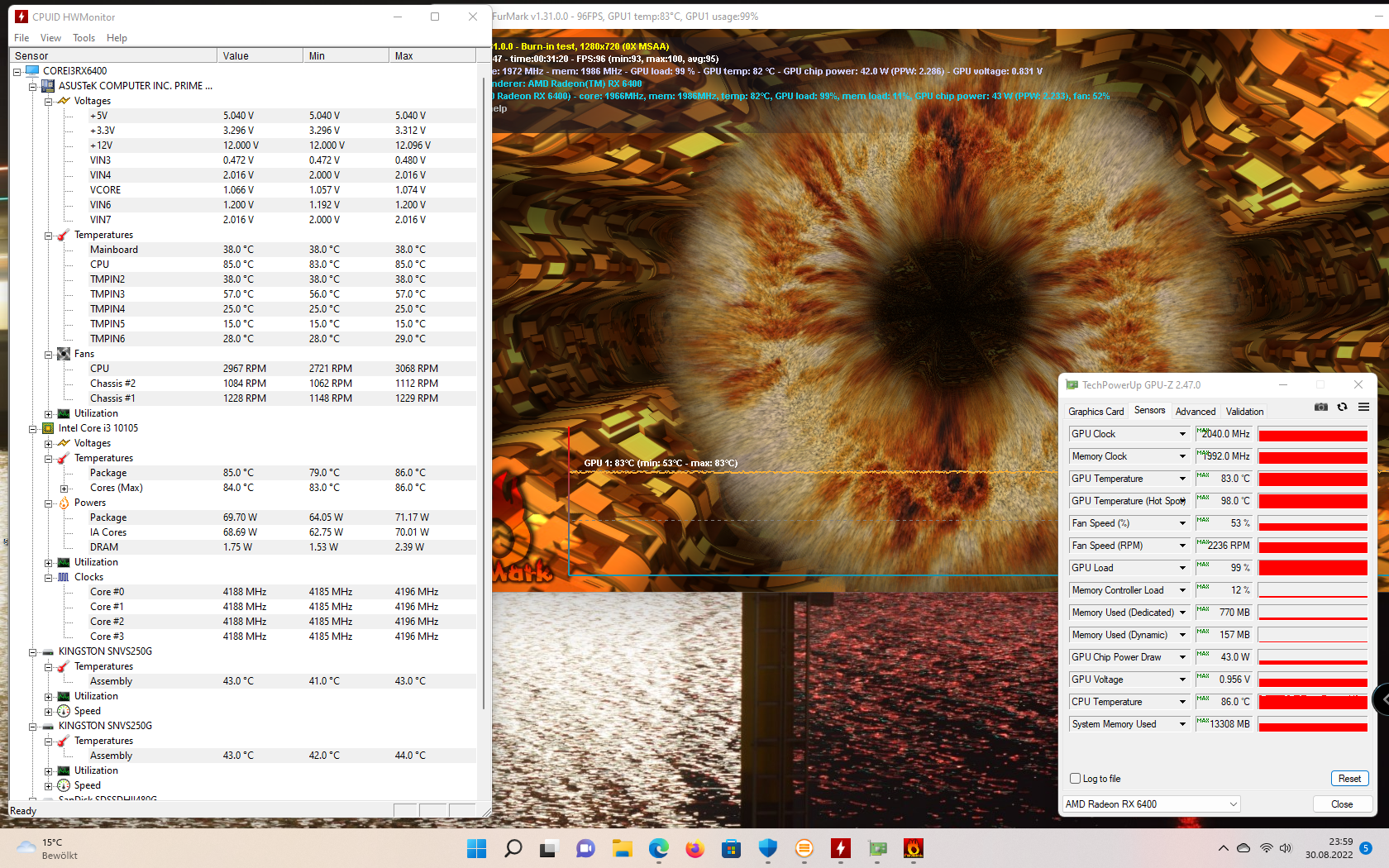Click the HWMonitor vertical scrollbar
1389x868 pixels.
point(484,393)
